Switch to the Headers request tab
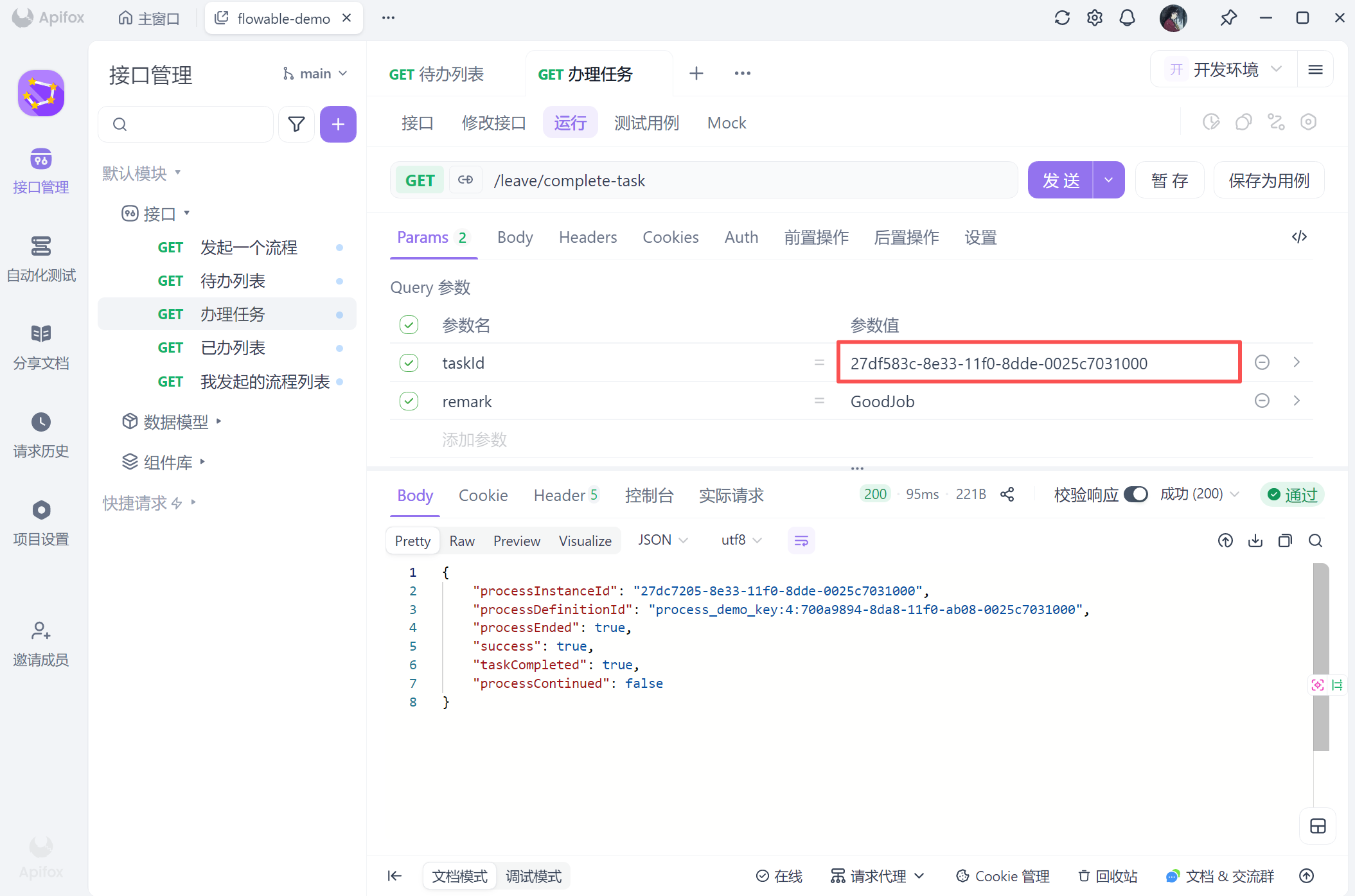Image resolution: width=1355 pixels, height=896 pixels. [x=587, y=238]
